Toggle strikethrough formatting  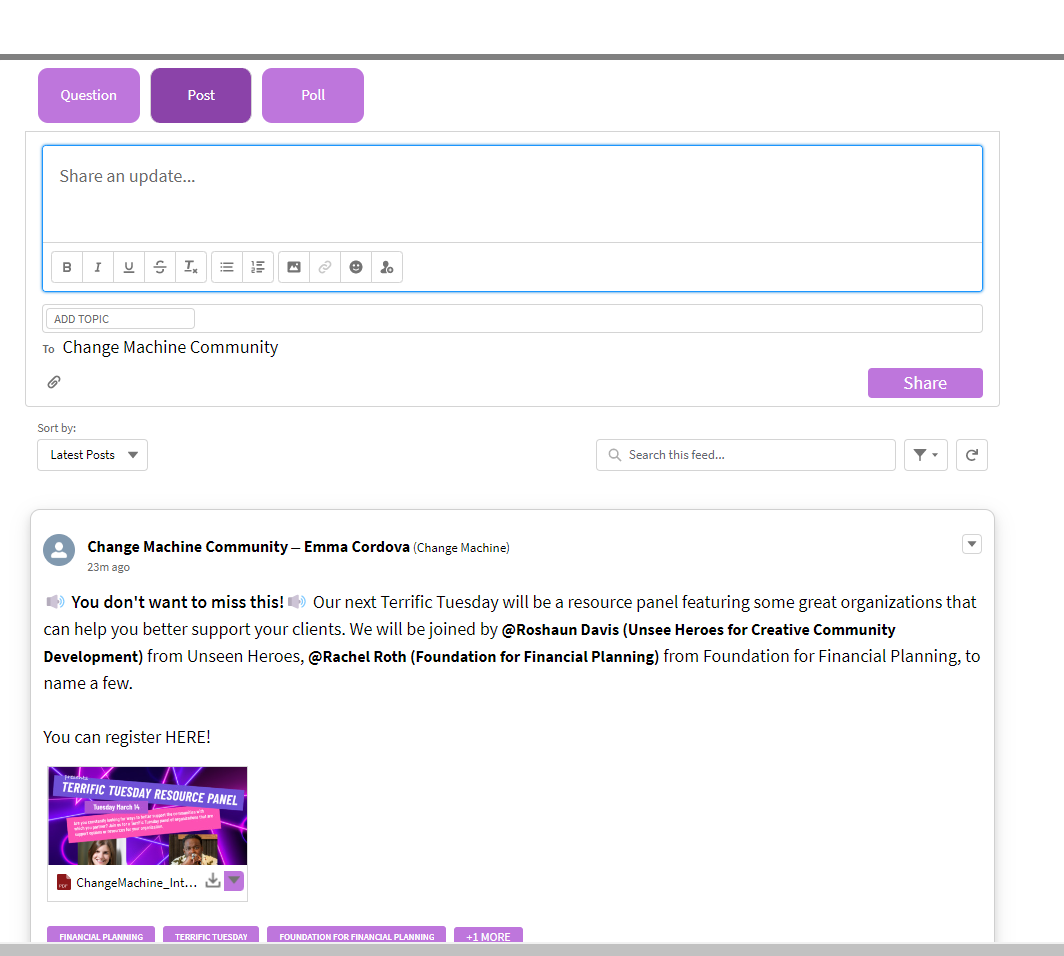coord(160,267)
